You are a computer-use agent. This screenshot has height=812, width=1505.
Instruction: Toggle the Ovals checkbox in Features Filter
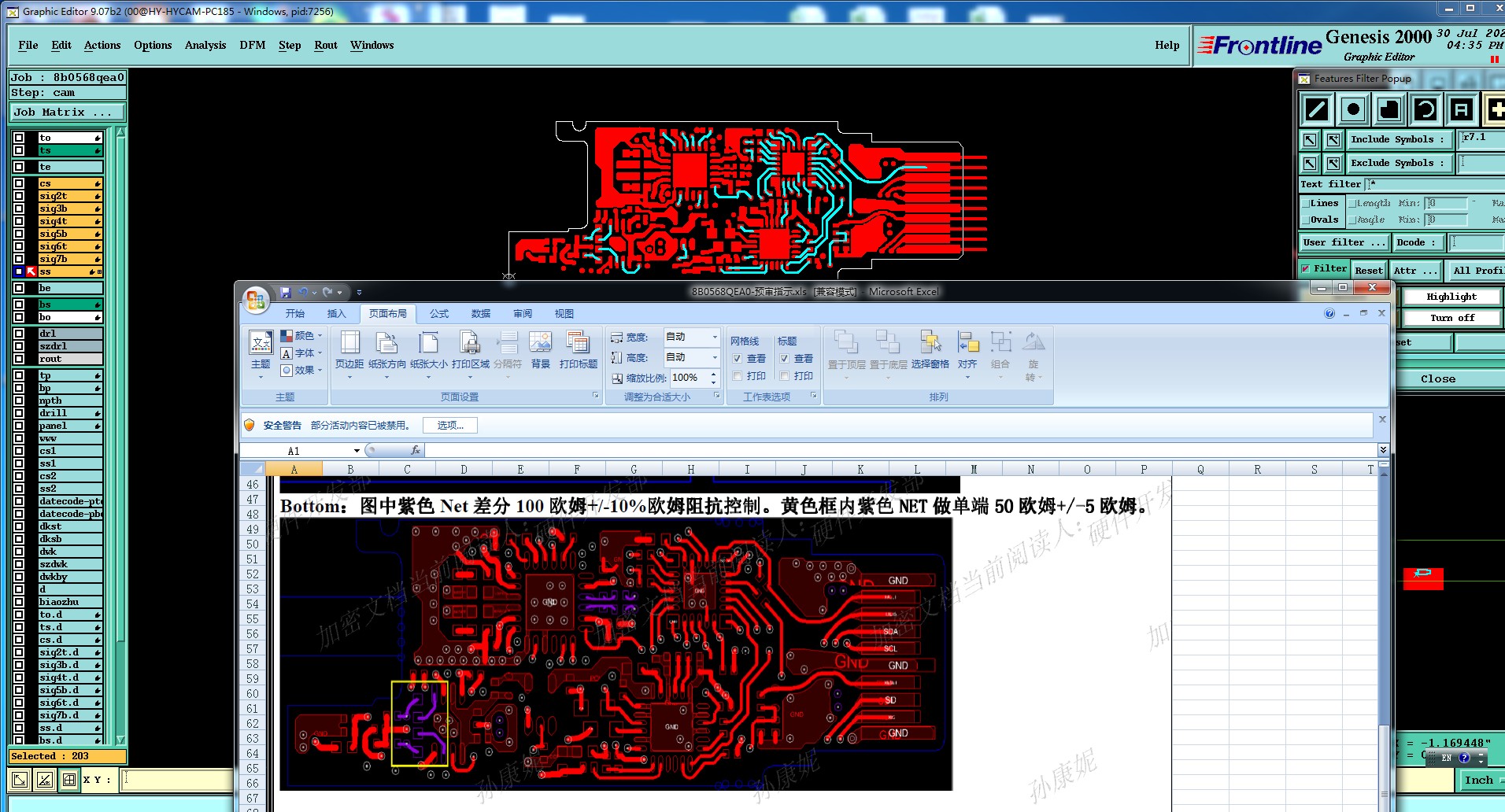(x=1306, y=220)
